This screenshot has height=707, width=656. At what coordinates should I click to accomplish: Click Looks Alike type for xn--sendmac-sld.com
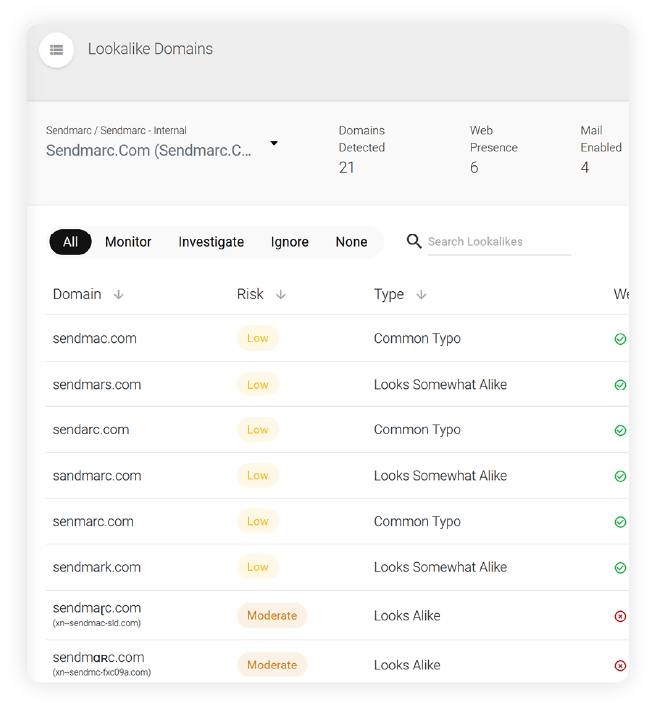click(407, 616)
